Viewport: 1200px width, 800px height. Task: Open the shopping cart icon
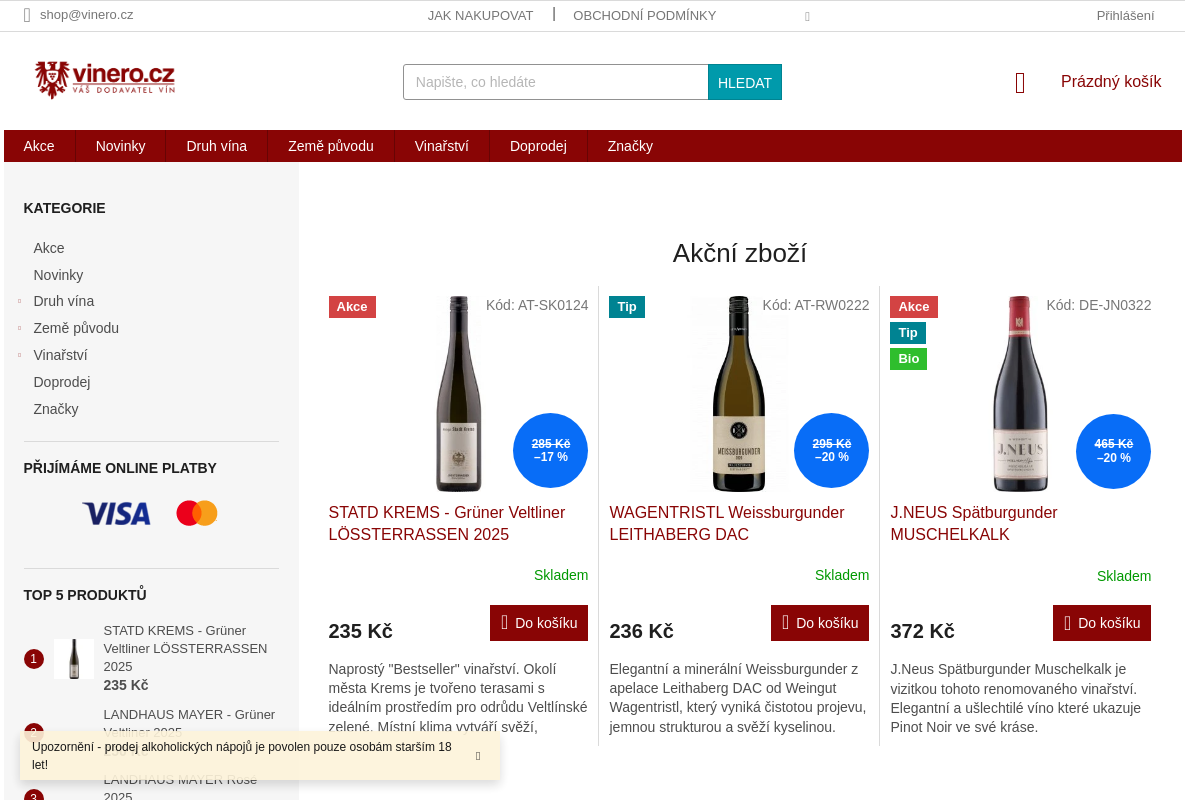point(1020,83)
